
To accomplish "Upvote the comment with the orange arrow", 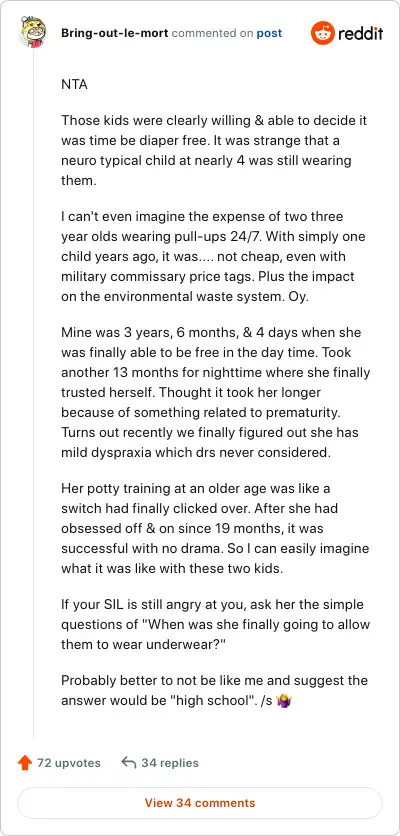I will coord(25,763).
